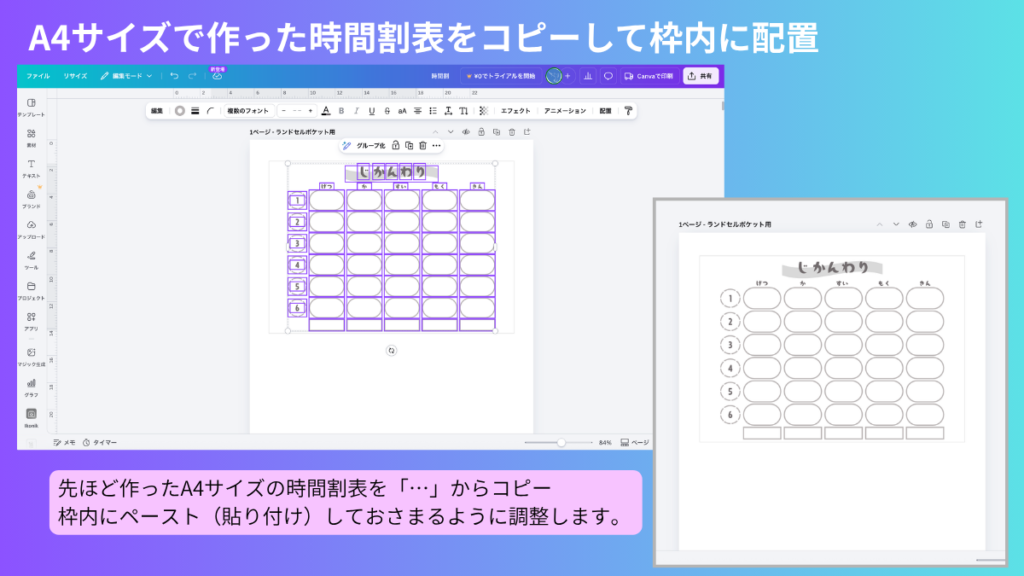
Task: Toggle underline formatting in the text toolbar
Action: pos(371,111)
